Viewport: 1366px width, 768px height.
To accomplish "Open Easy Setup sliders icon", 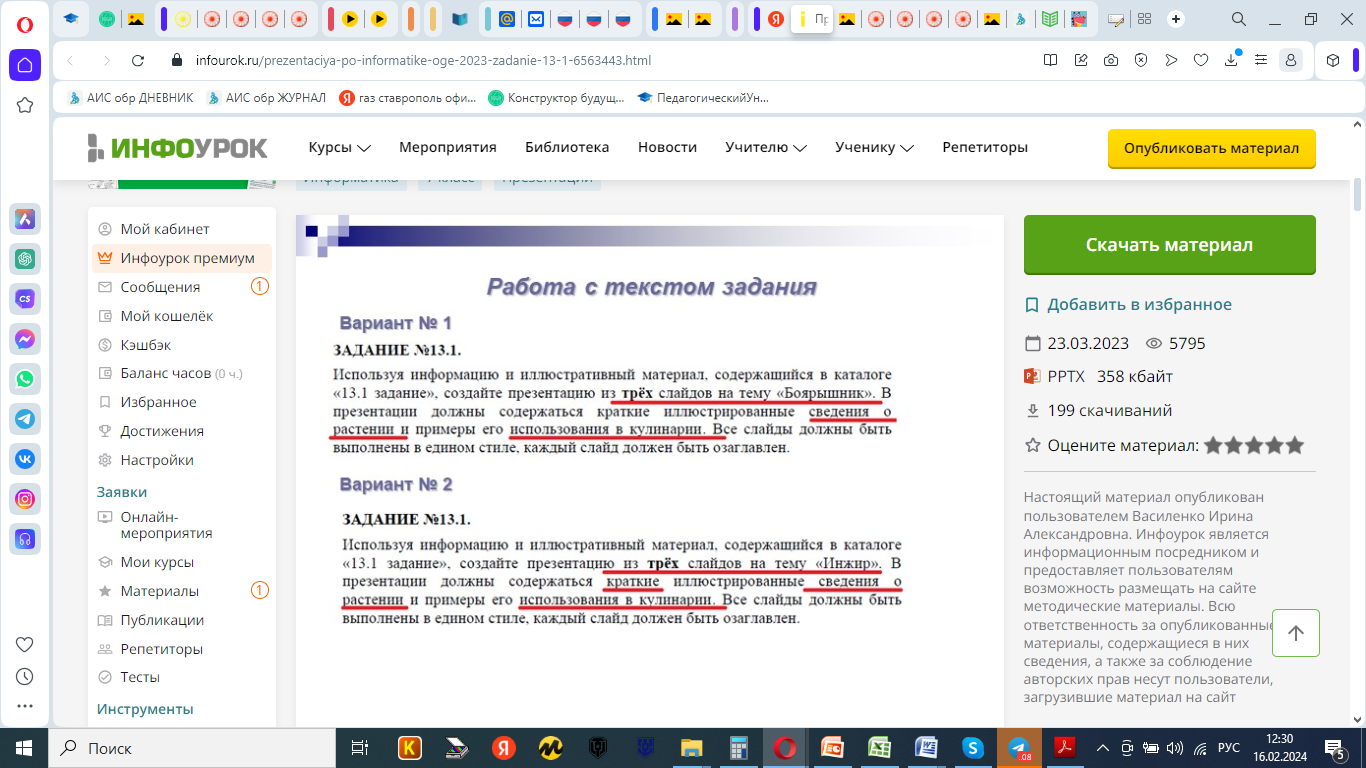I will 1262,60.
